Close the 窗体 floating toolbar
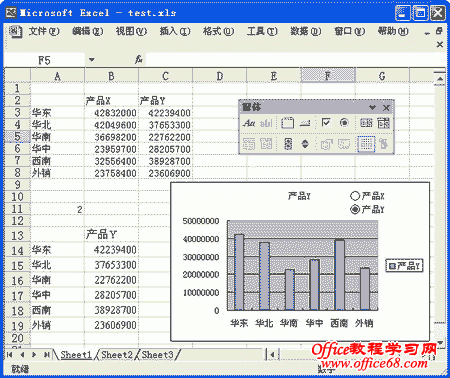 pyautogui.click(x=386, y=108)
